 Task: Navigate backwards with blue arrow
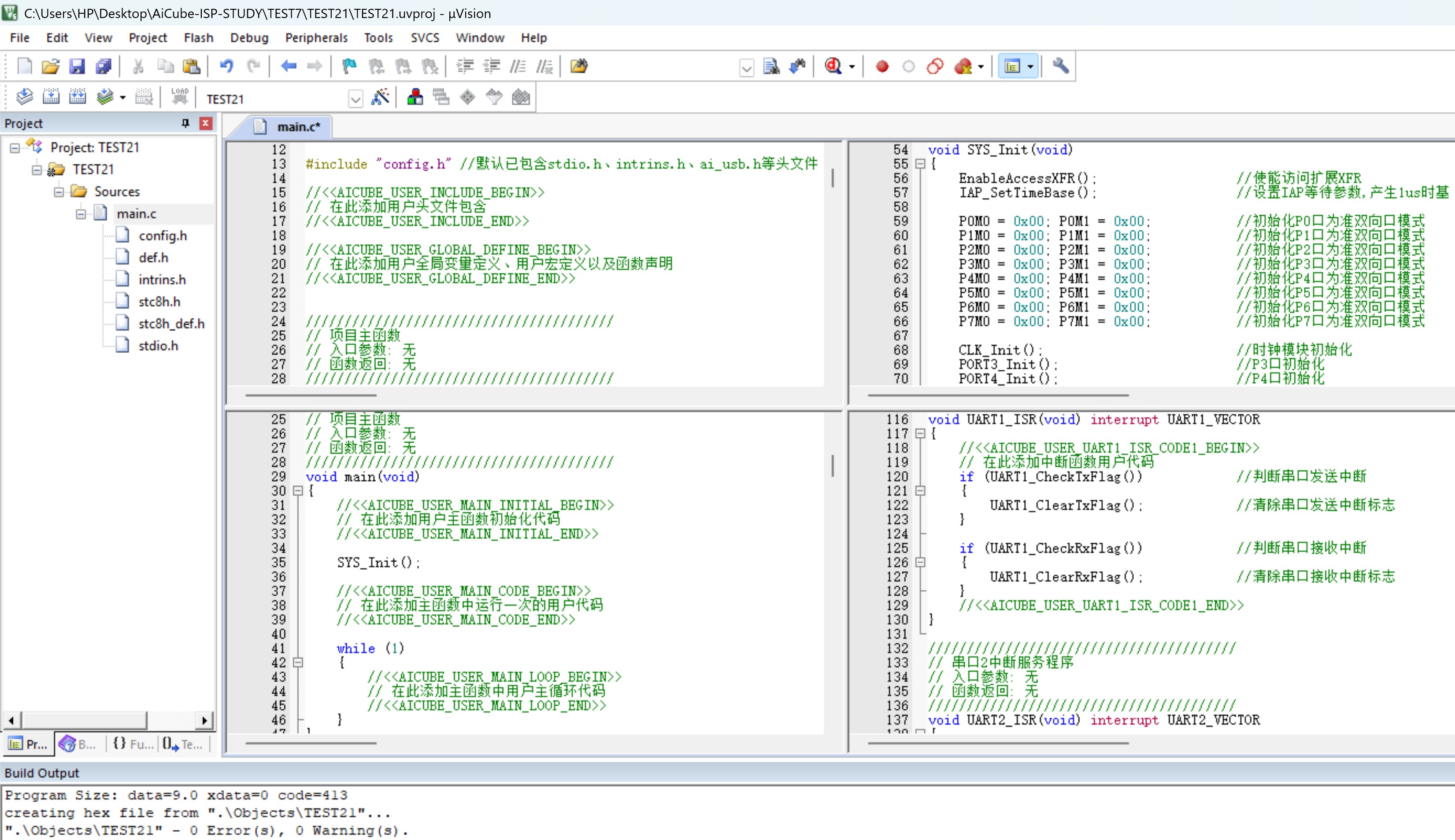289,66
